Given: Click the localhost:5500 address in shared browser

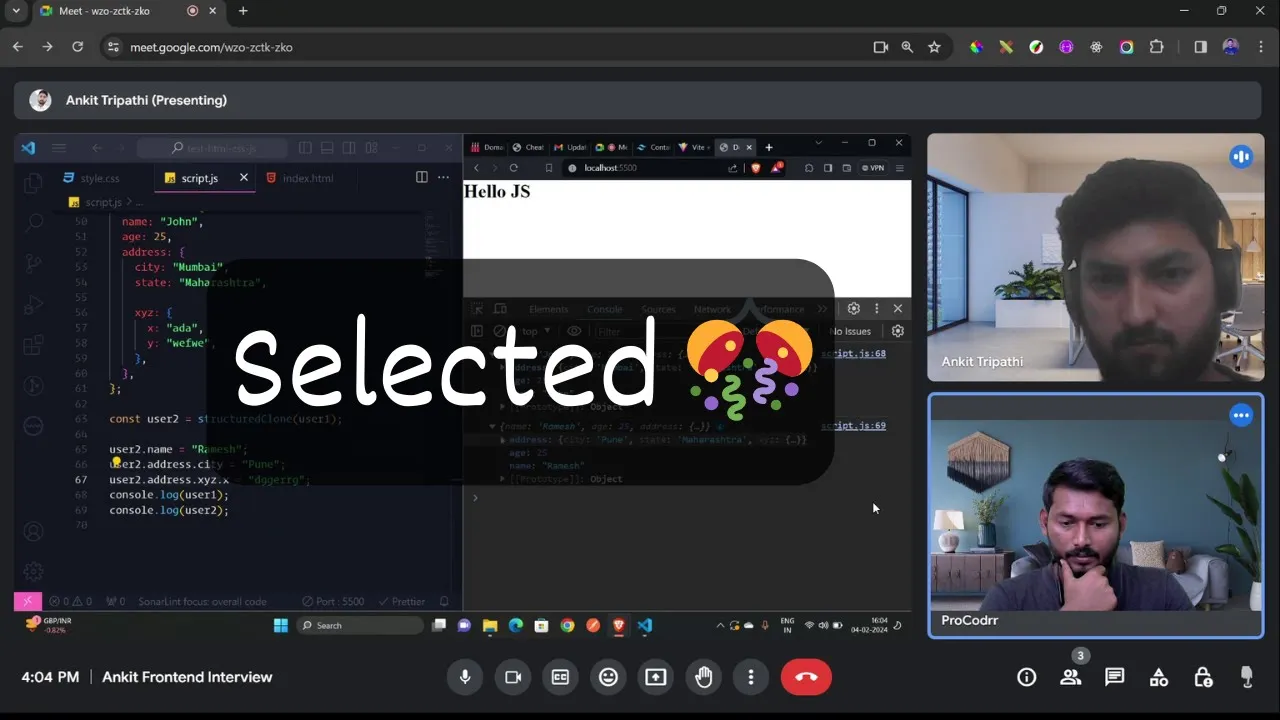Looking at the screenshot, I should pyautogui.click(x=610, y=168).
